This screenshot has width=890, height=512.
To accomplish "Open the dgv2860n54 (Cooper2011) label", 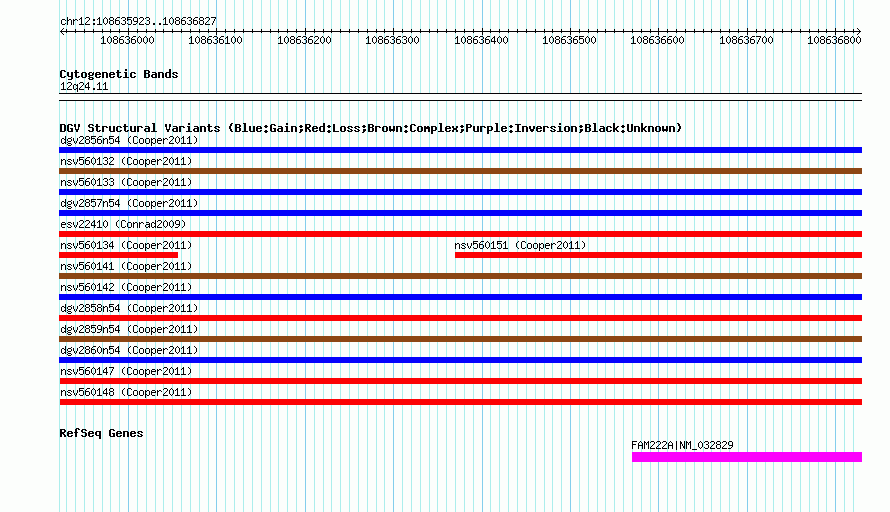I will (x=129, y=350).
